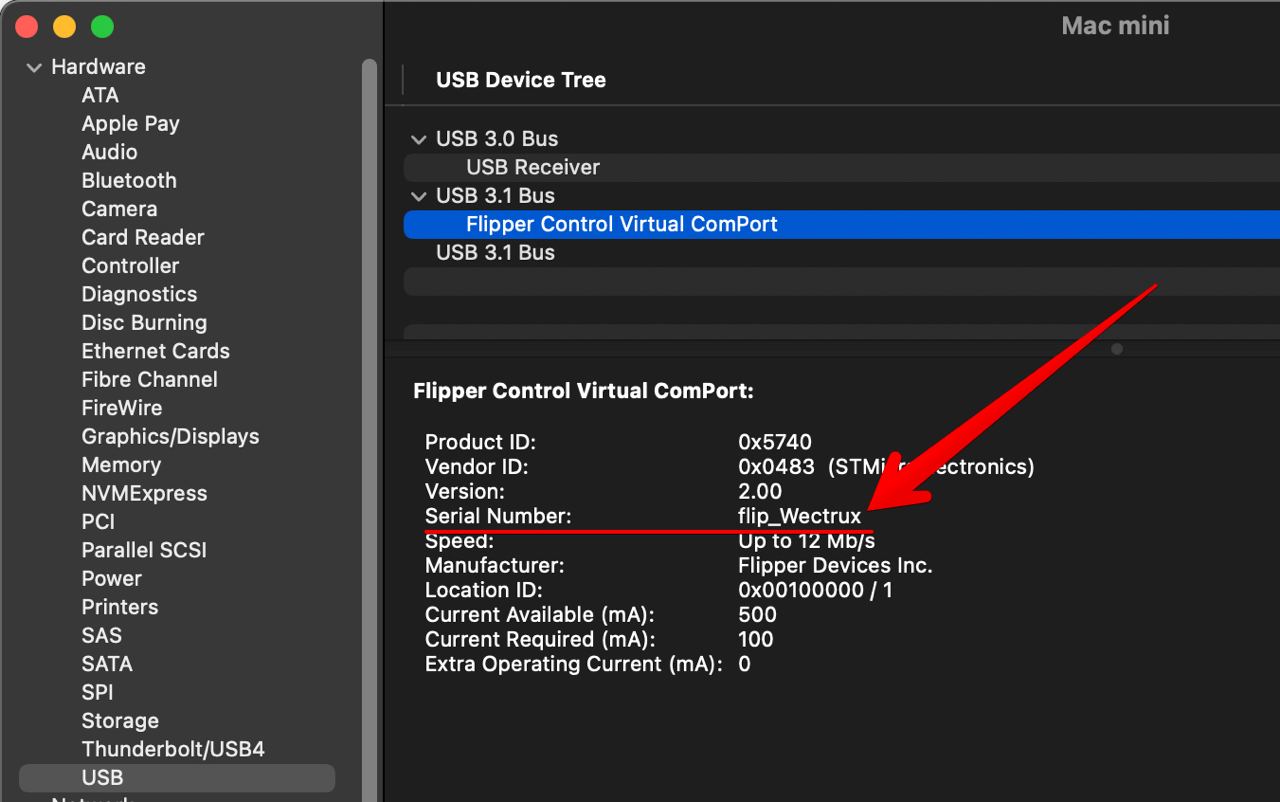Click the pane divider handle dot
The image size is (1280, 802).
pyautogui.click(x=1117, y=349)
